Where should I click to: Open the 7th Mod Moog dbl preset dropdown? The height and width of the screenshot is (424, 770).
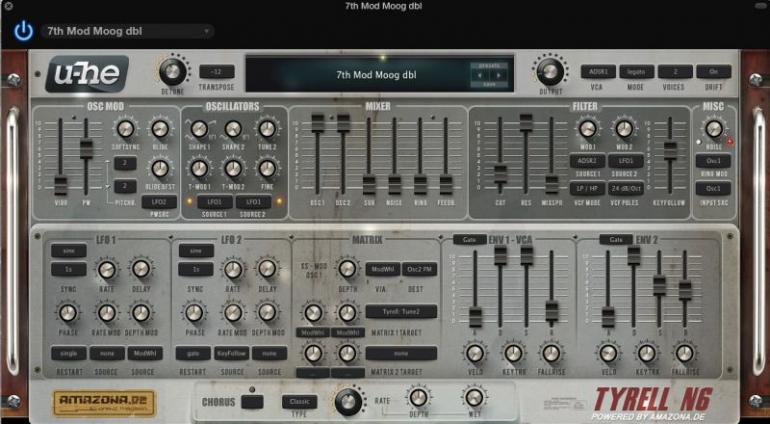pyautogui.click(x=128, y=31)
